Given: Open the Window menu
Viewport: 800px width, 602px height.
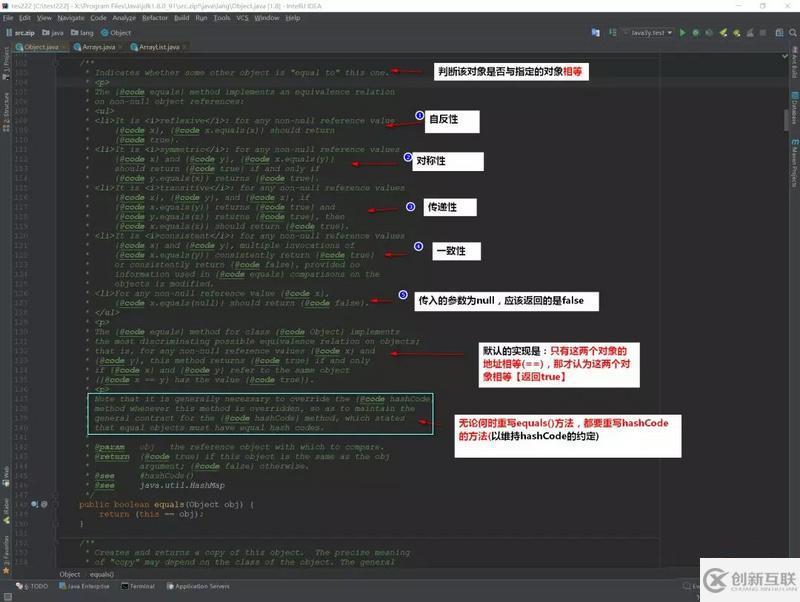Looking at the screenshot, I should point(267,18).
